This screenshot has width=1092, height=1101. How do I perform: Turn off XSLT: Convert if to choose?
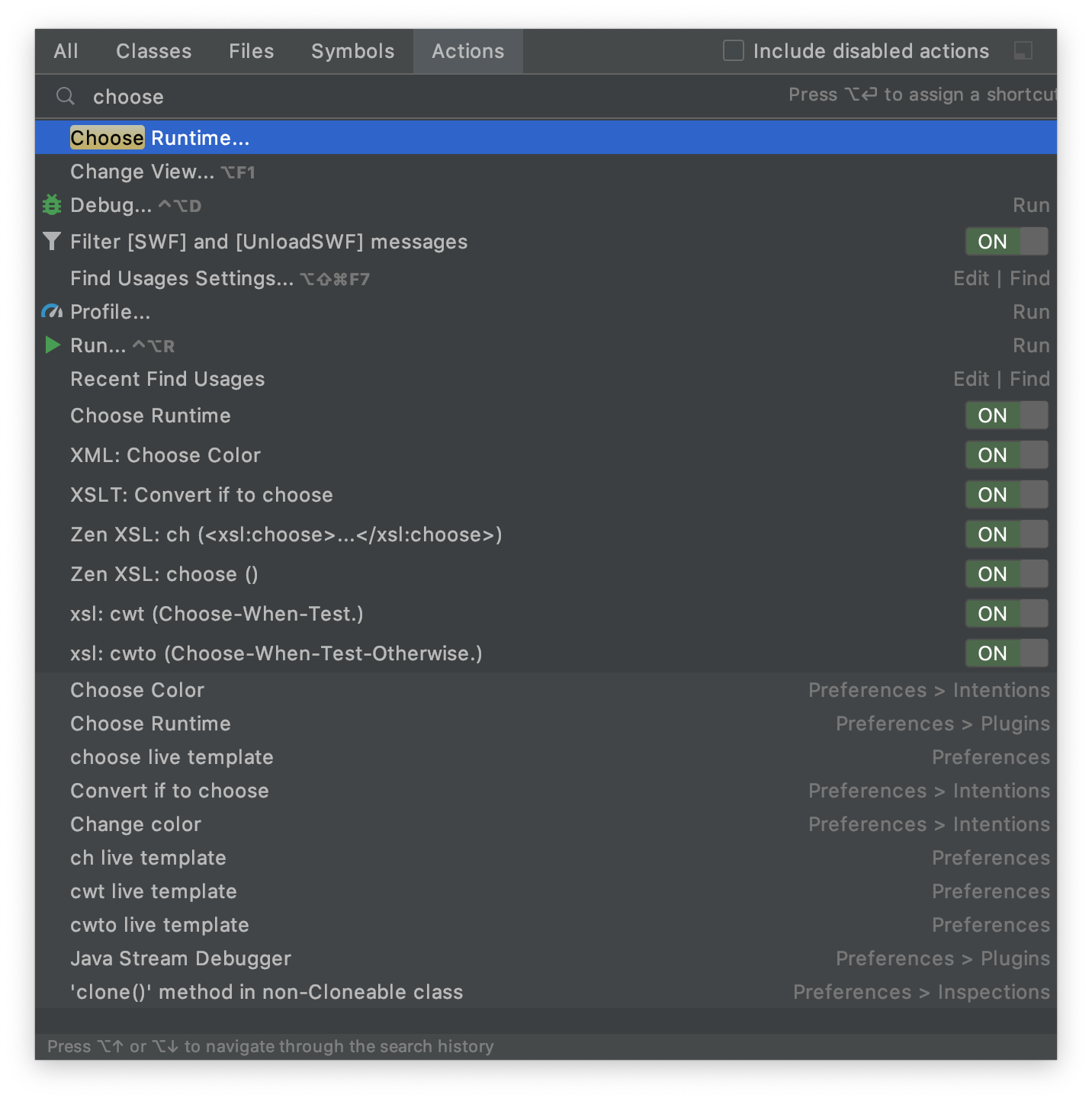point(1006,494)
